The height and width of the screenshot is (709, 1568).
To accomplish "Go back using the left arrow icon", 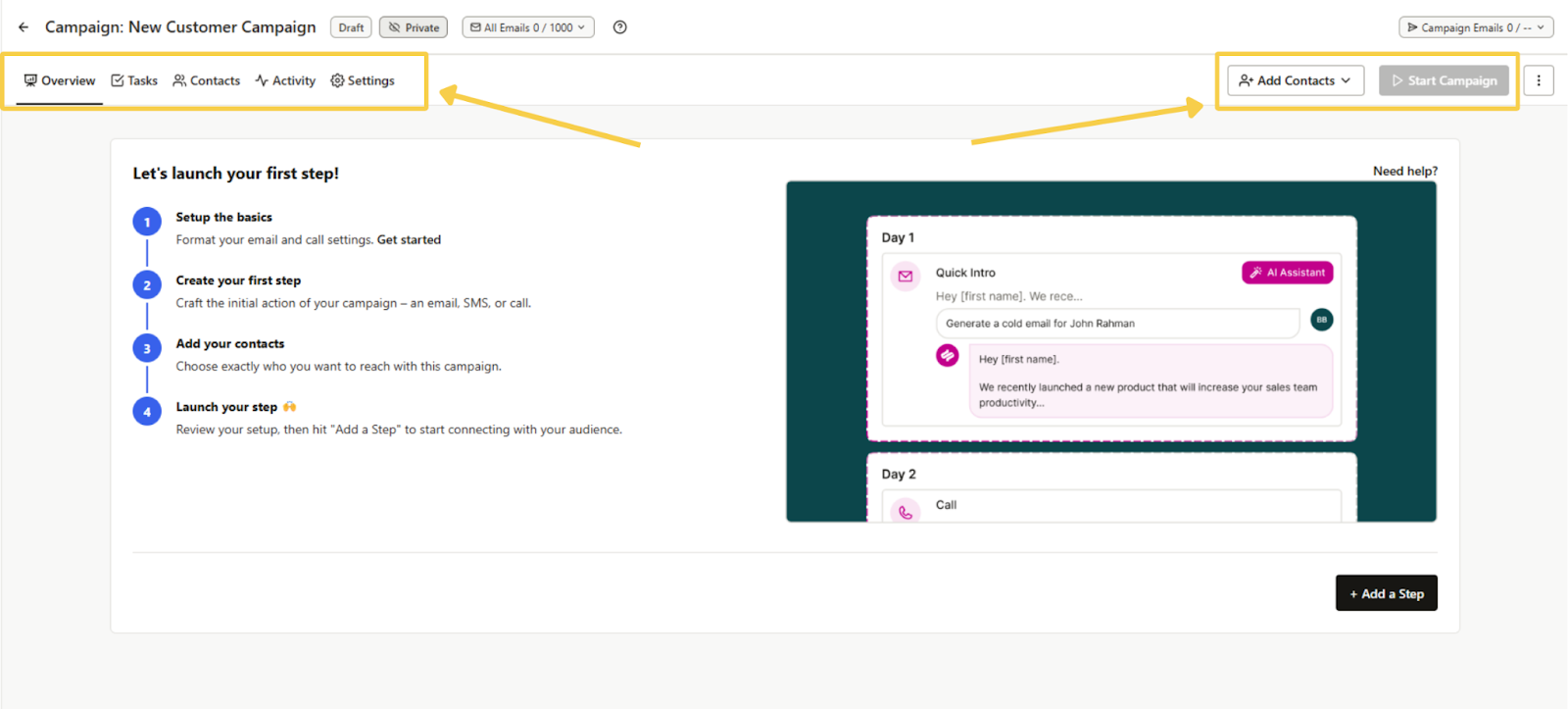I will coord(24,27).
